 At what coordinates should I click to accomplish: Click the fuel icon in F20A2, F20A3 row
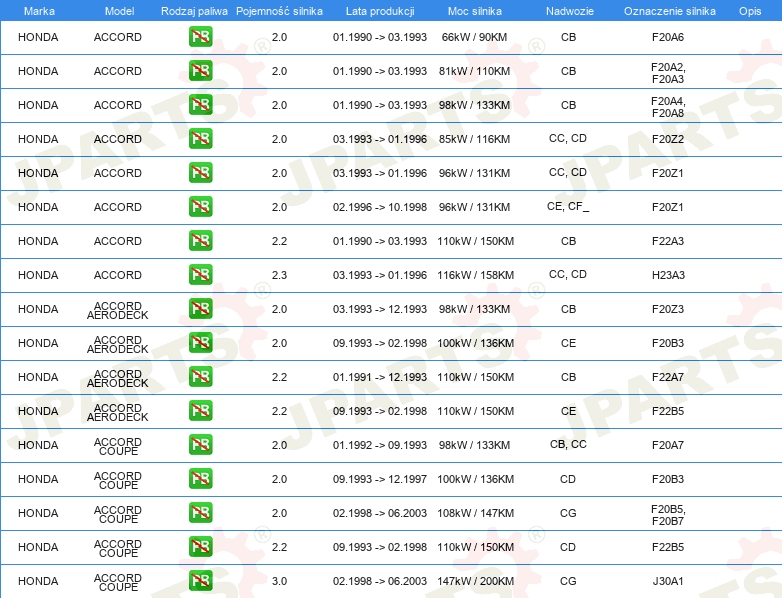[x=200, y=71]
